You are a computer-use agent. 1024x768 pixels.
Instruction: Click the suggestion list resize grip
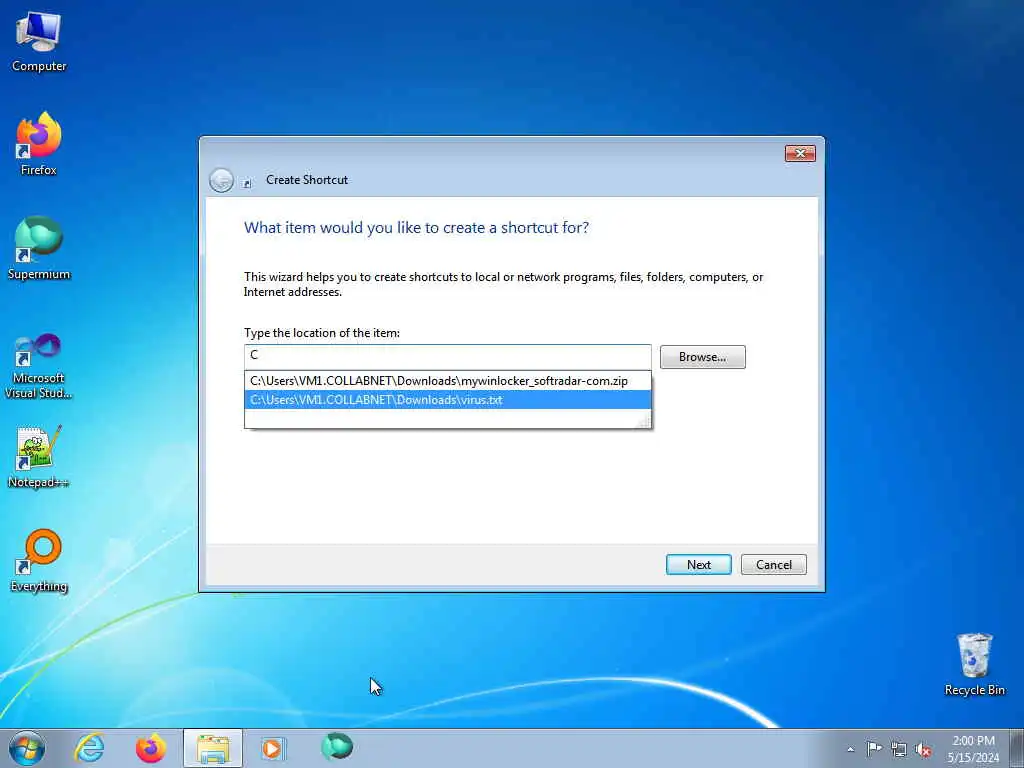tap(644, 423)
